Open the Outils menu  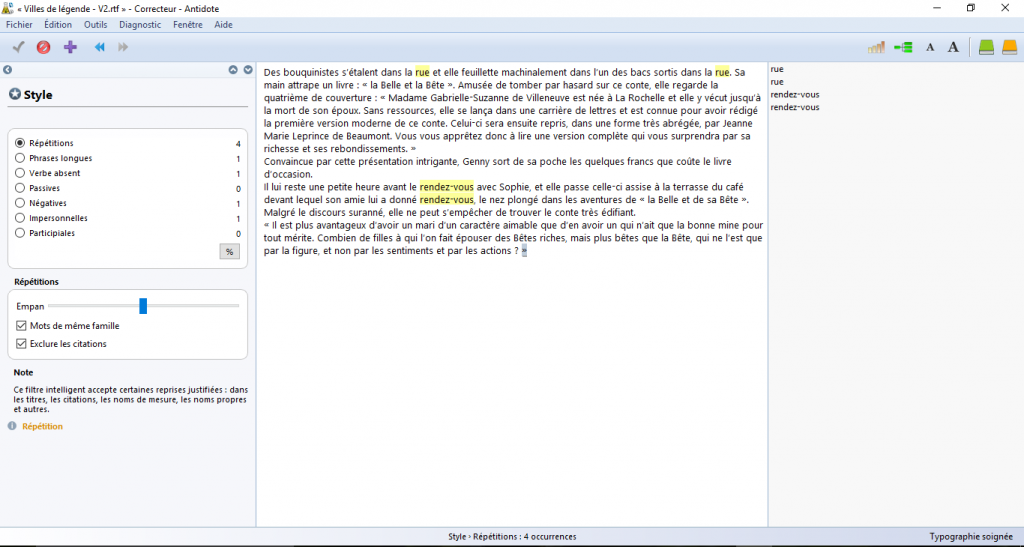(95, 25)
